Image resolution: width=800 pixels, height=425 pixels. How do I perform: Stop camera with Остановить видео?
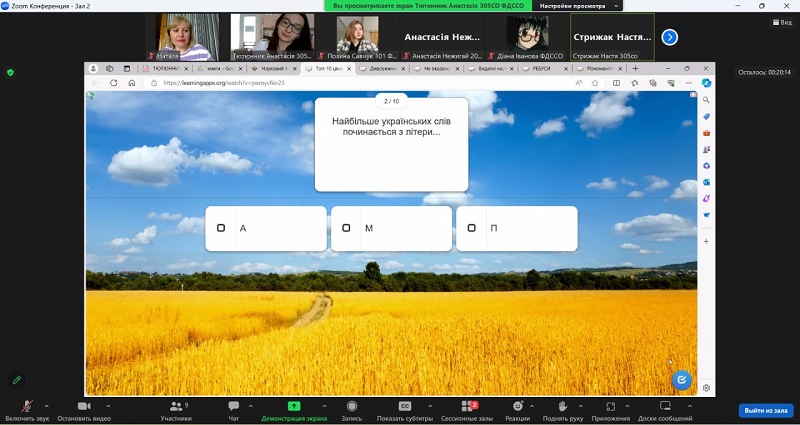click(x=84, y=406)
